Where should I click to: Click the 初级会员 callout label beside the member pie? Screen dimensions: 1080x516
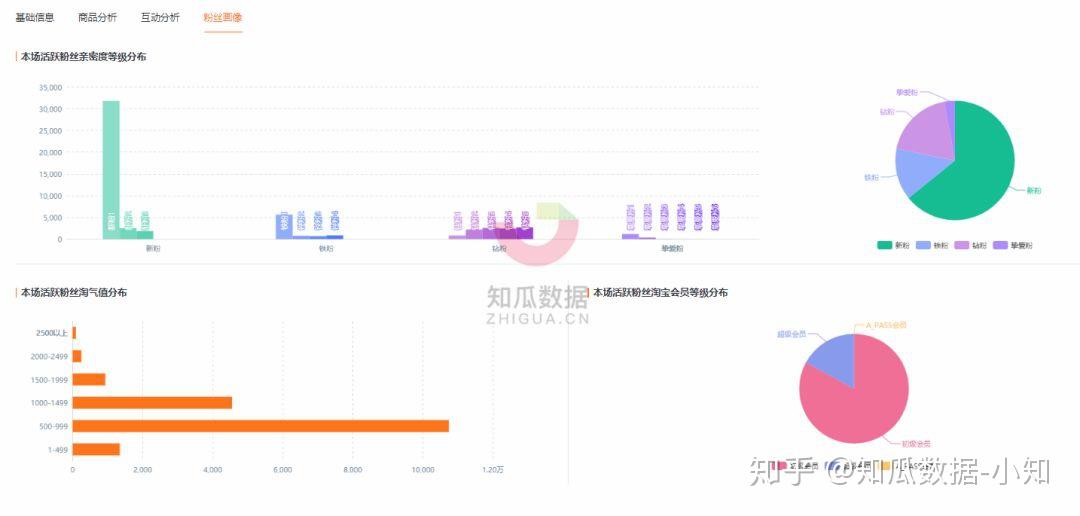pos(917,443)
